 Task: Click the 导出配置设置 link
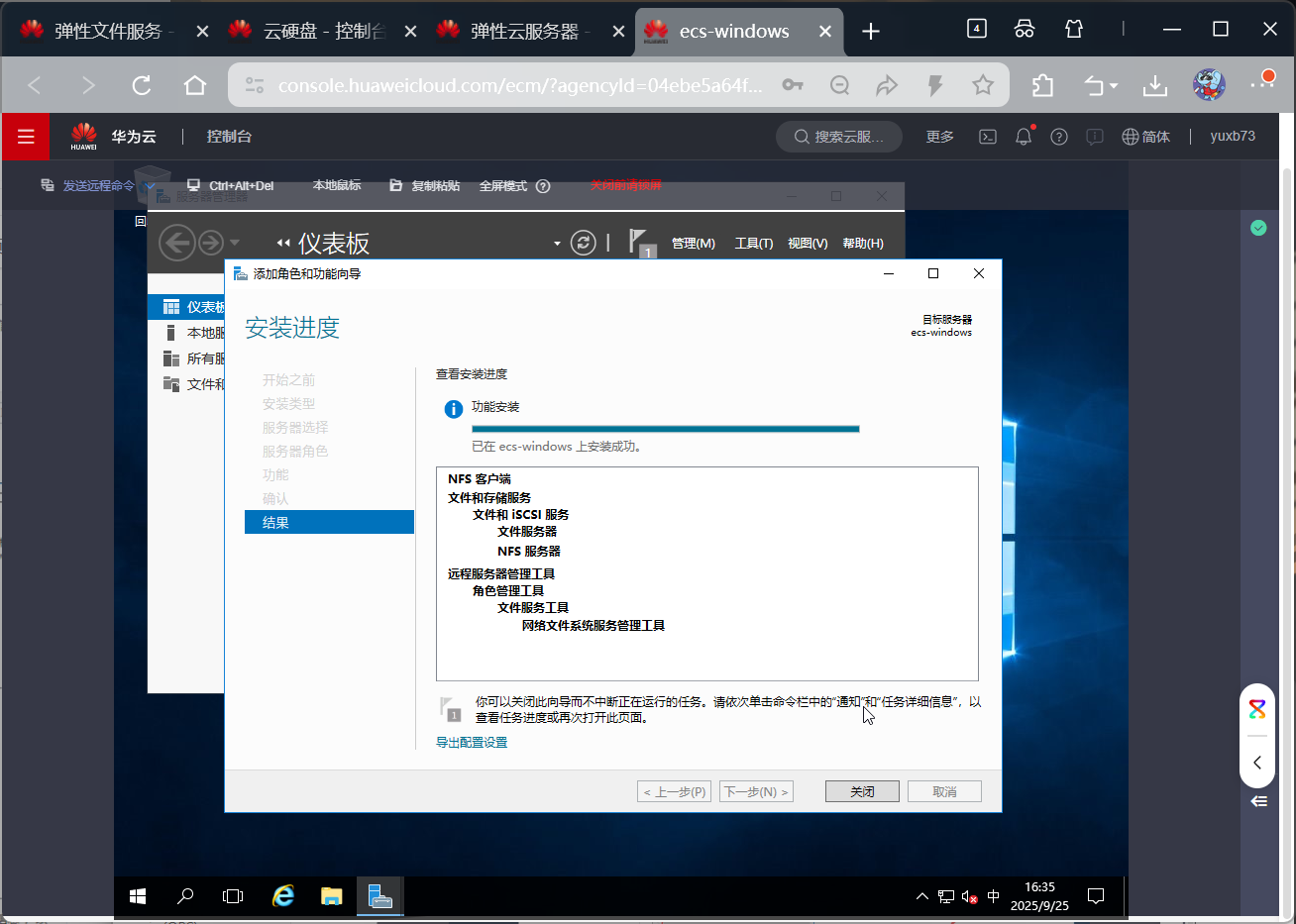[x=472, y=743]
